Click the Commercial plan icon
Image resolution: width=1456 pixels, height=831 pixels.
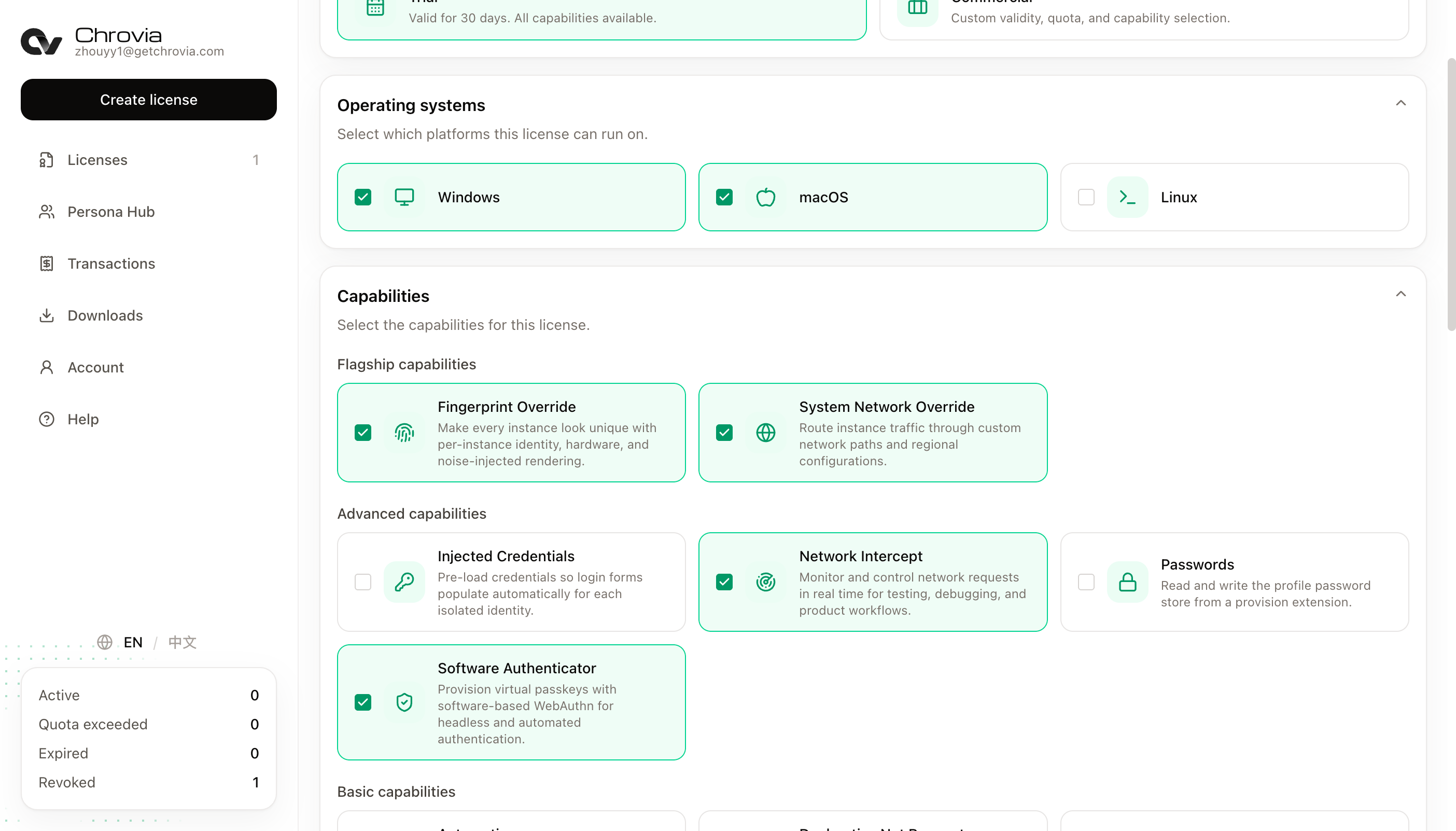tap(917, 7)
